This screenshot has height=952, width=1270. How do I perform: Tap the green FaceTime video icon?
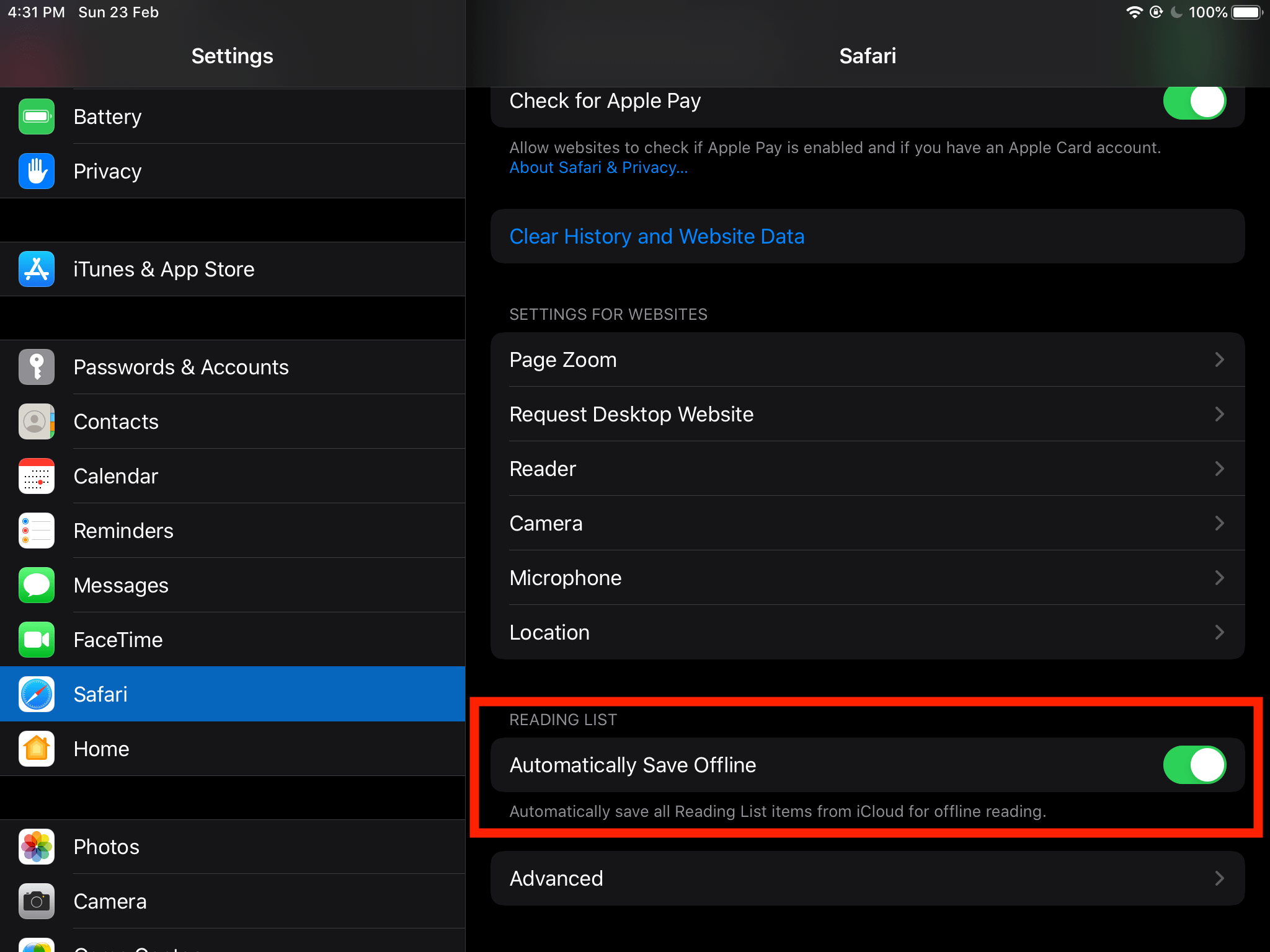(37, 640)
